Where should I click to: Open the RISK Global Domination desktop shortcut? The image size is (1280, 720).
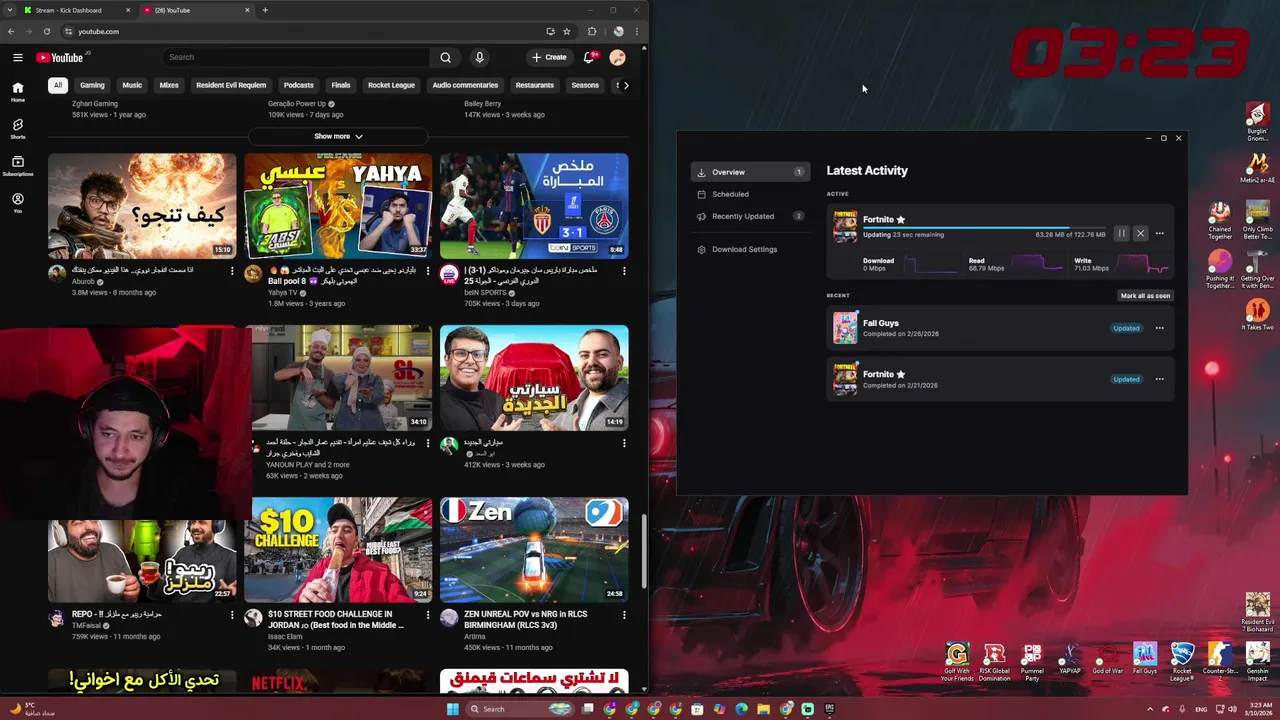click(994, 661)
